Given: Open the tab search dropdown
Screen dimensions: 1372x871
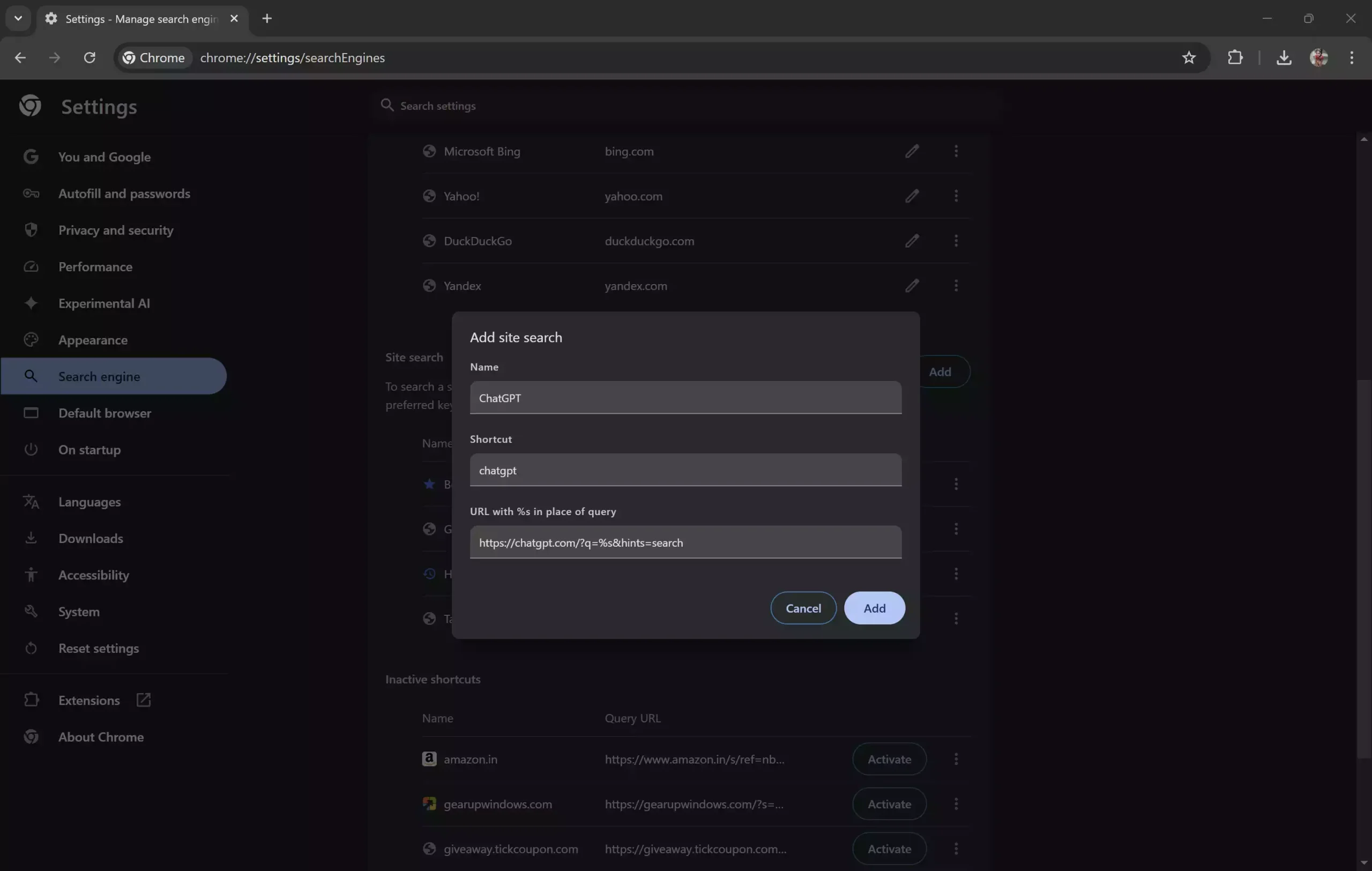Looking at the screenshot, I should [18, 18].
